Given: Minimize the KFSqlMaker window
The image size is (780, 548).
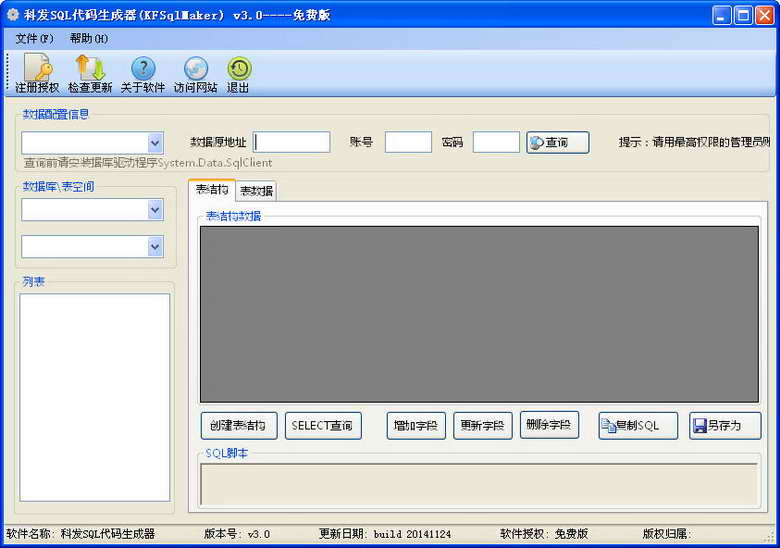Looking at the screenshot, I should [721, 15].
